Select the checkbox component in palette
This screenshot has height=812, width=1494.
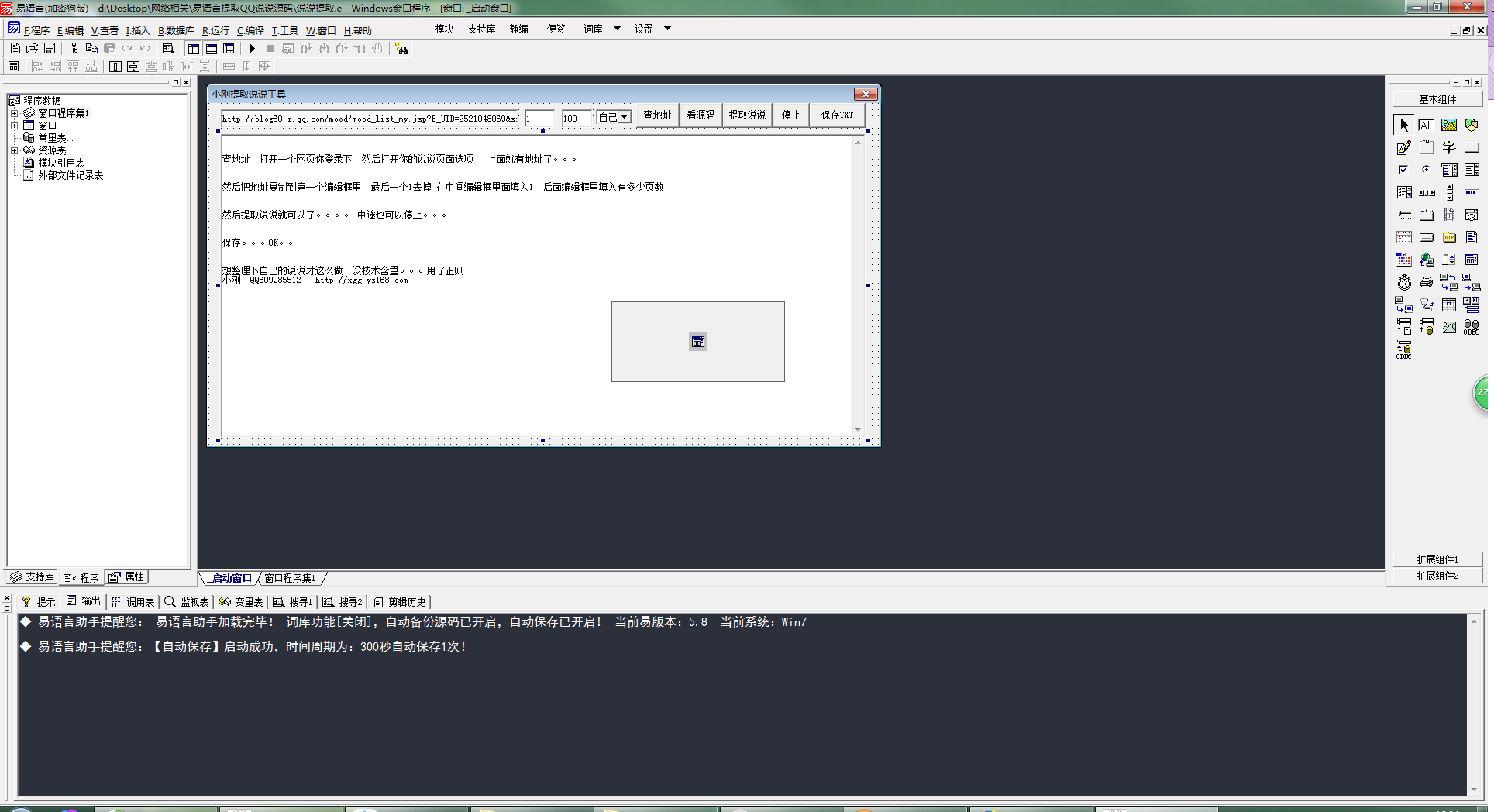[1403, 170]
